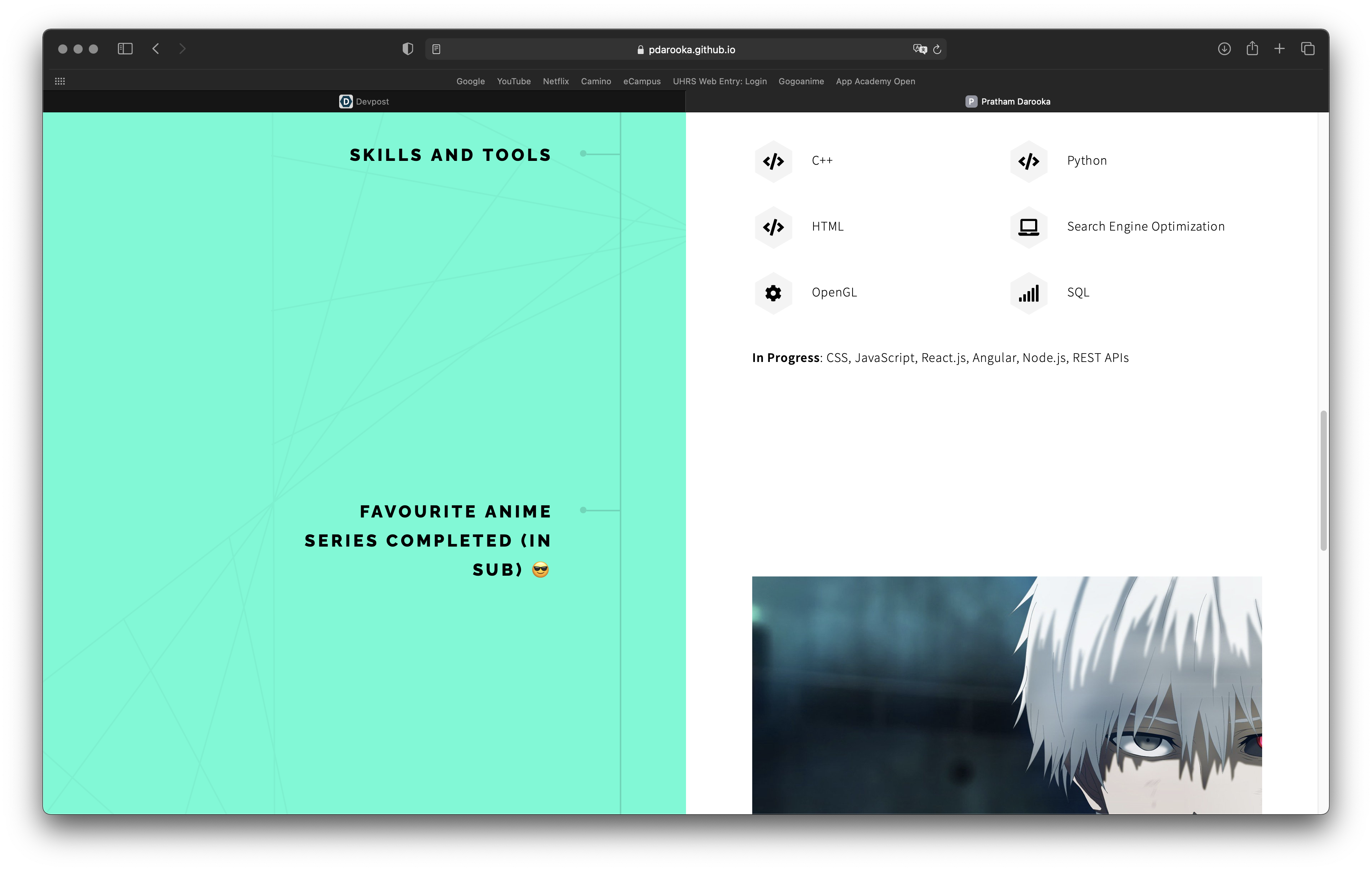
Task: Open the Gogoanime bookmark
Action: (x=801, y=81)
